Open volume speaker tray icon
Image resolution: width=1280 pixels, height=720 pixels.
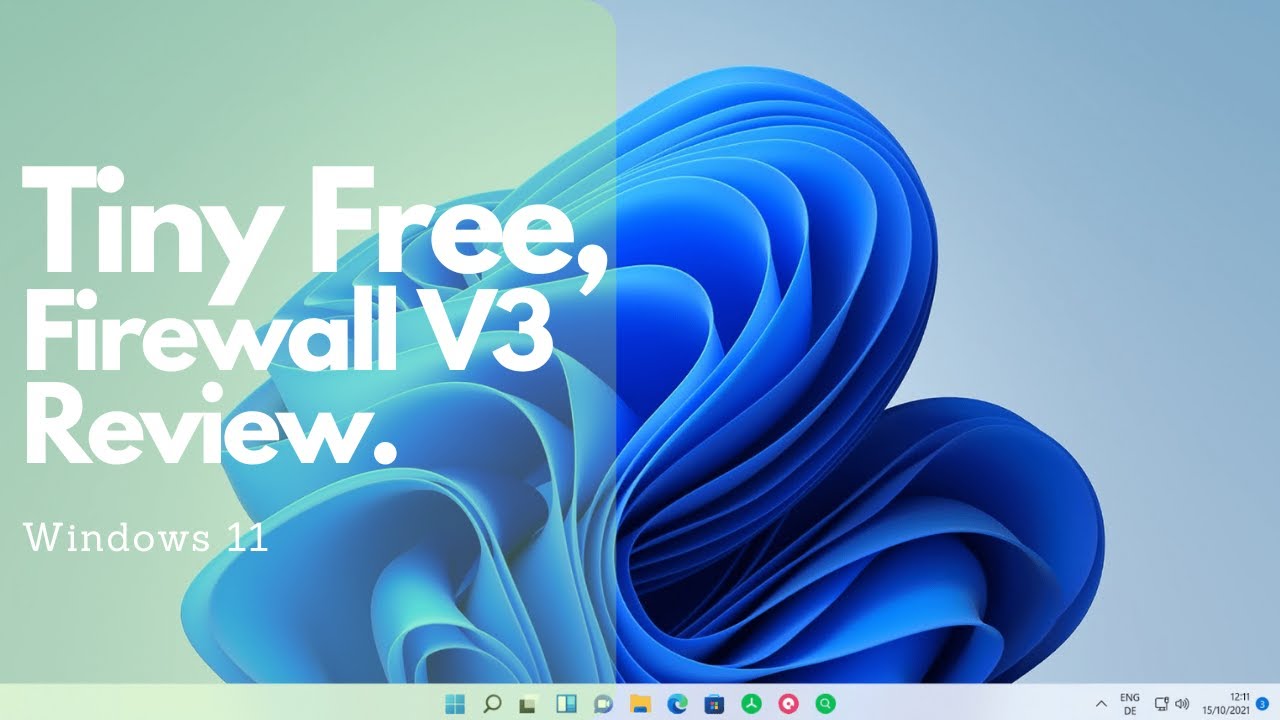pos(1182,704)
